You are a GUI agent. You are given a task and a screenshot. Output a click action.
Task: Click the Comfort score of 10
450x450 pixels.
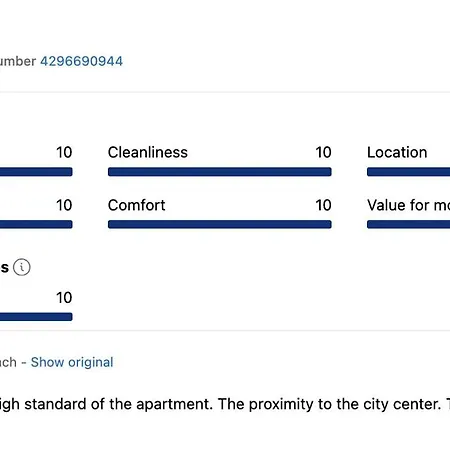tap(323, 205)
